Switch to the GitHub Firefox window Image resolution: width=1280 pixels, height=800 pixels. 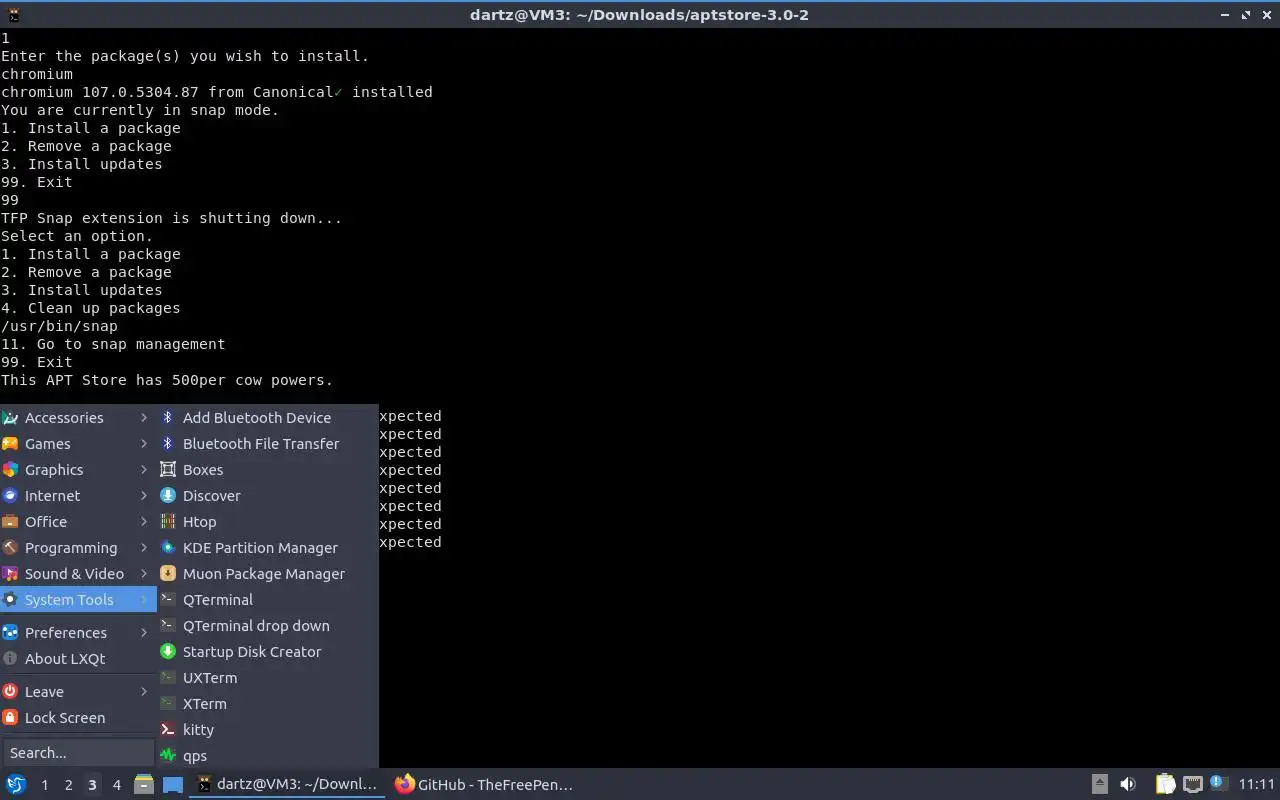pyautogui.click(x=484, y=784)
